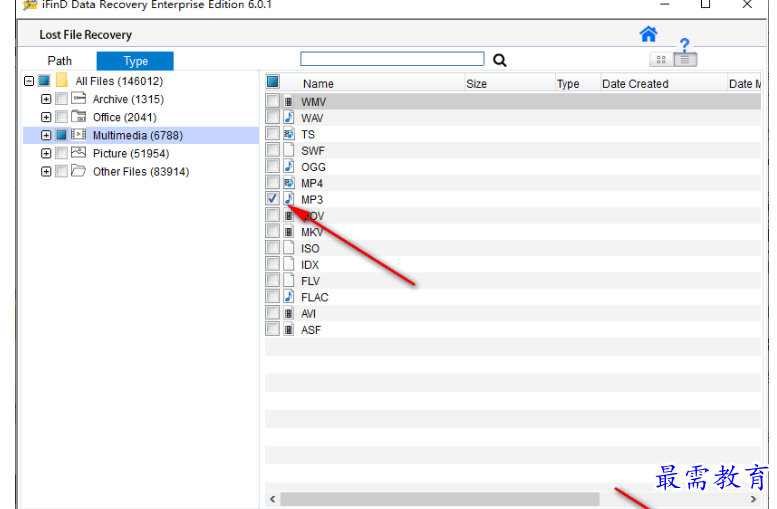Click the ISO blank file icon
The width and height of the screenshot is (777, 509).
(289, 248)
